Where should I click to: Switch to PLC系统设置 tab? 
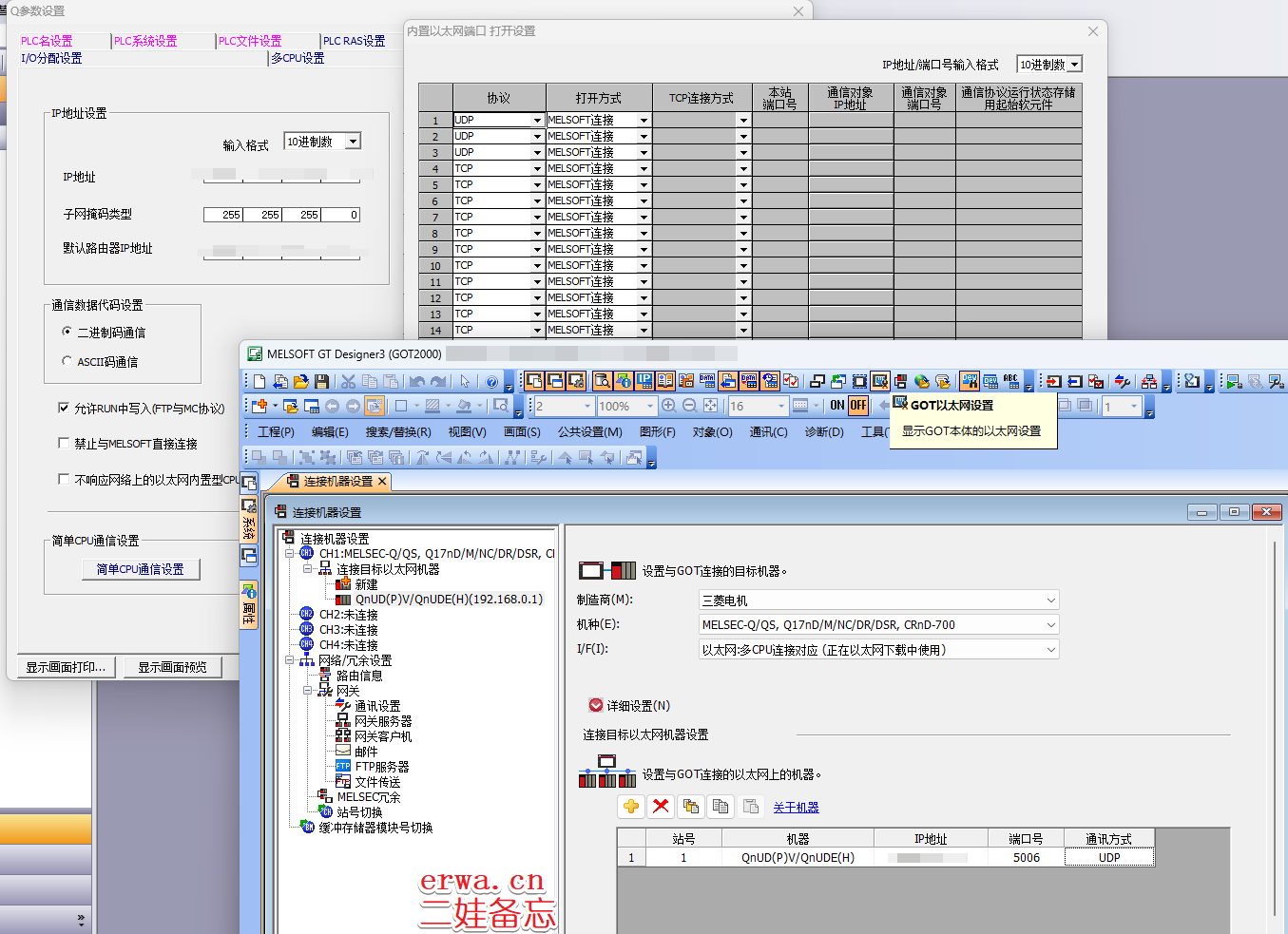click(145, 41)
